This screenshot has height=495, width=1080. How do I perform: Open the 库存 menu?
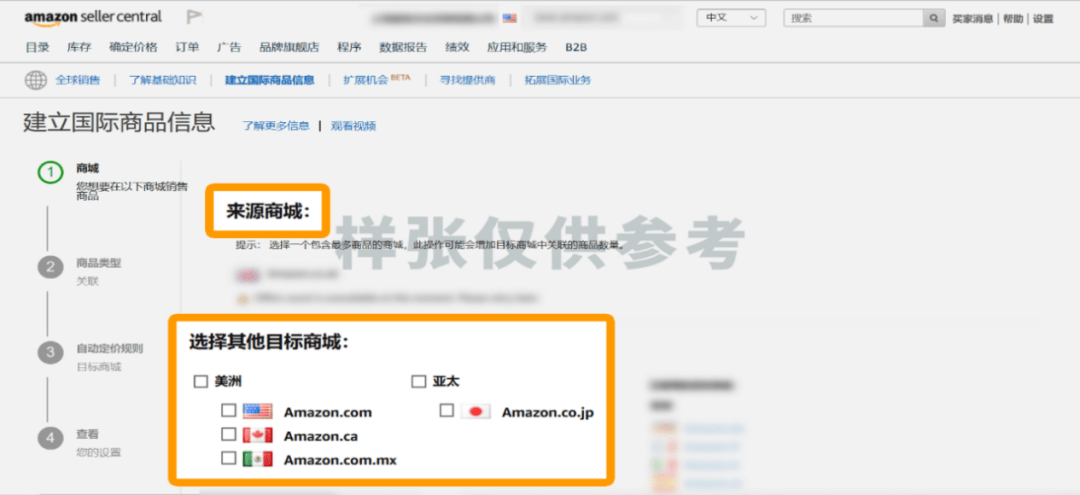[79, 47]
